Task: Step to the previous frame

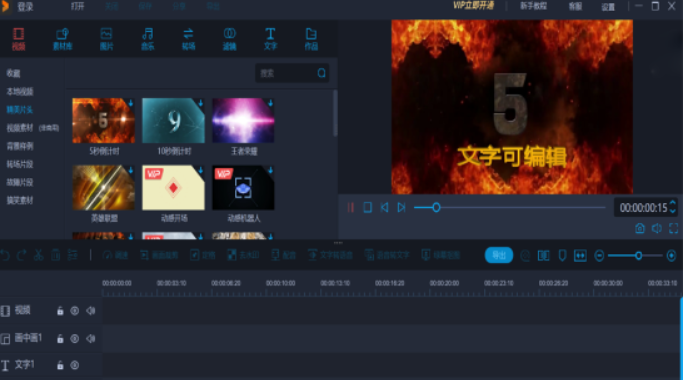Action: pos(384,208)
